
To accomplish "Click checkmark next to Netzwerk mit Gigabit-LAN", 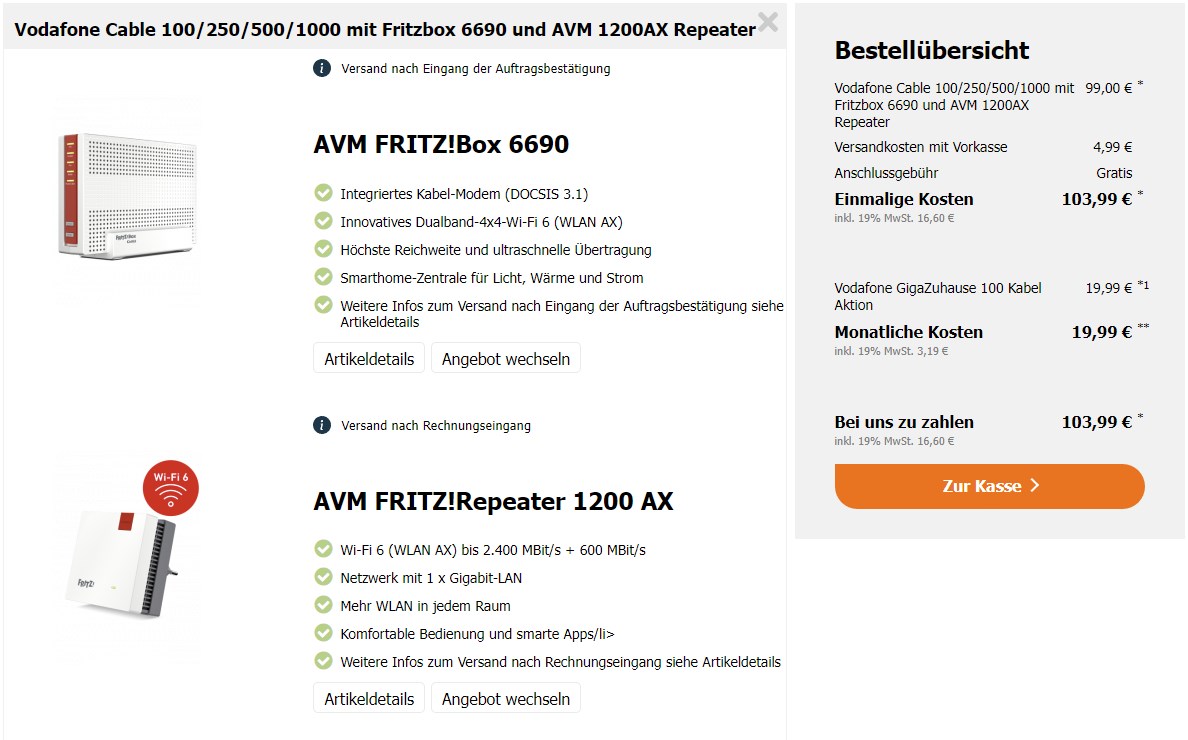I will point(323,577).
